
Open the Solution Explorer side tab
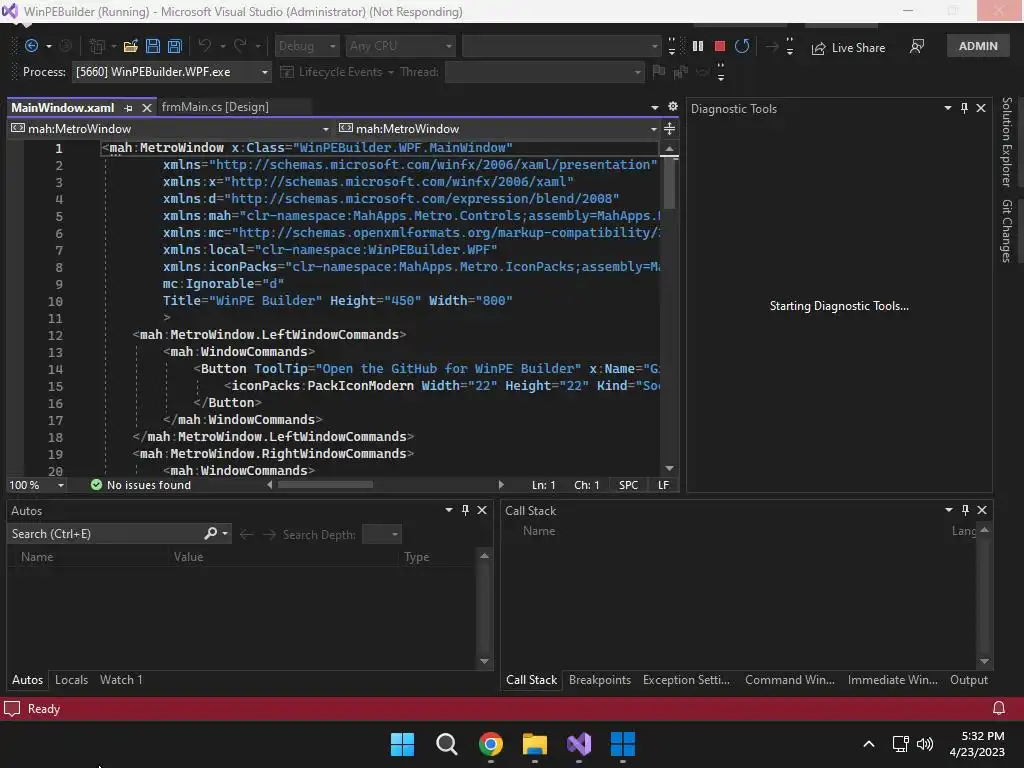coord(1007,142)
